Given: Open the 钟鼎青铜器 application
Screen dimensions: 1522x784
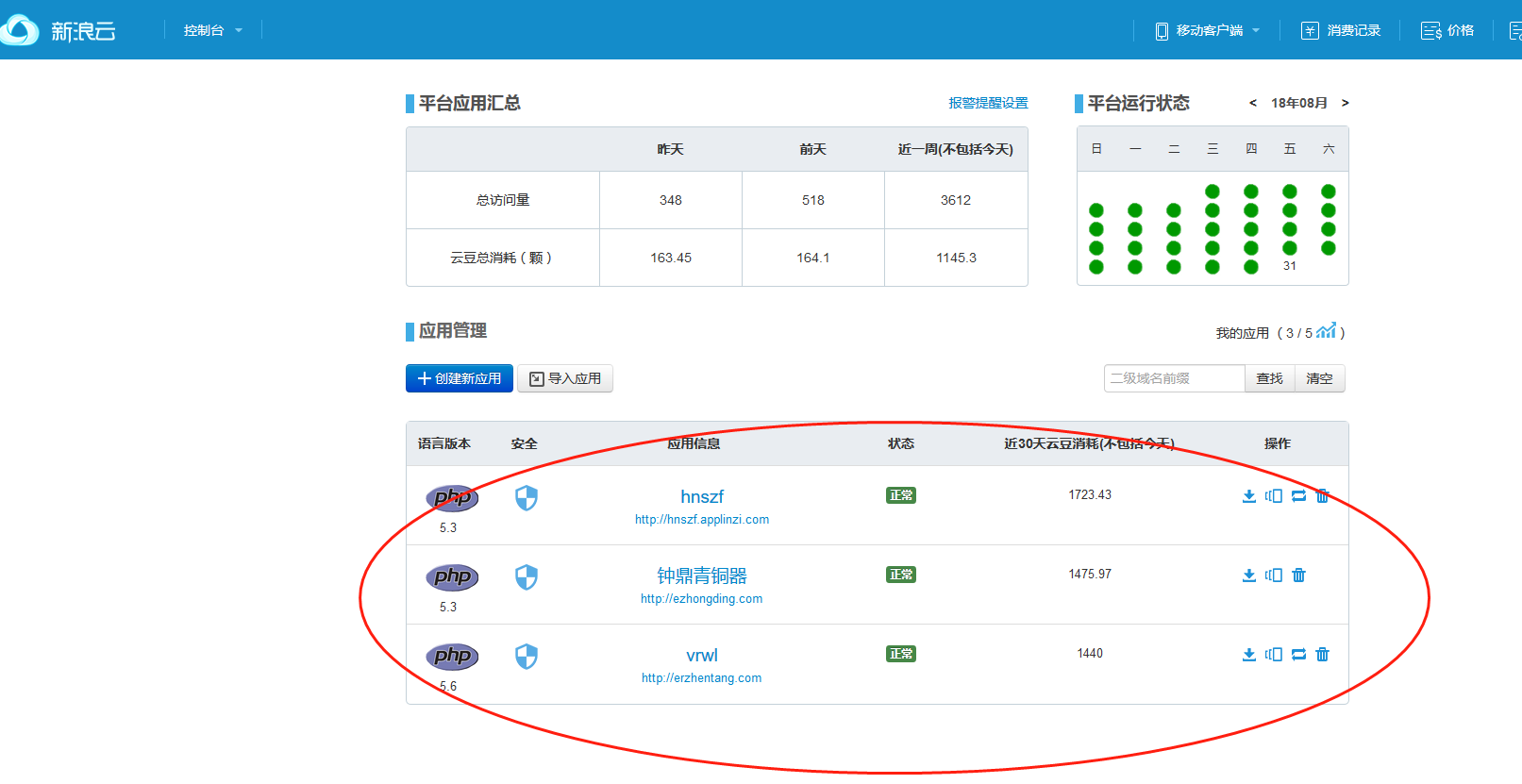Looking at the screenshot, I should (702, 575).
